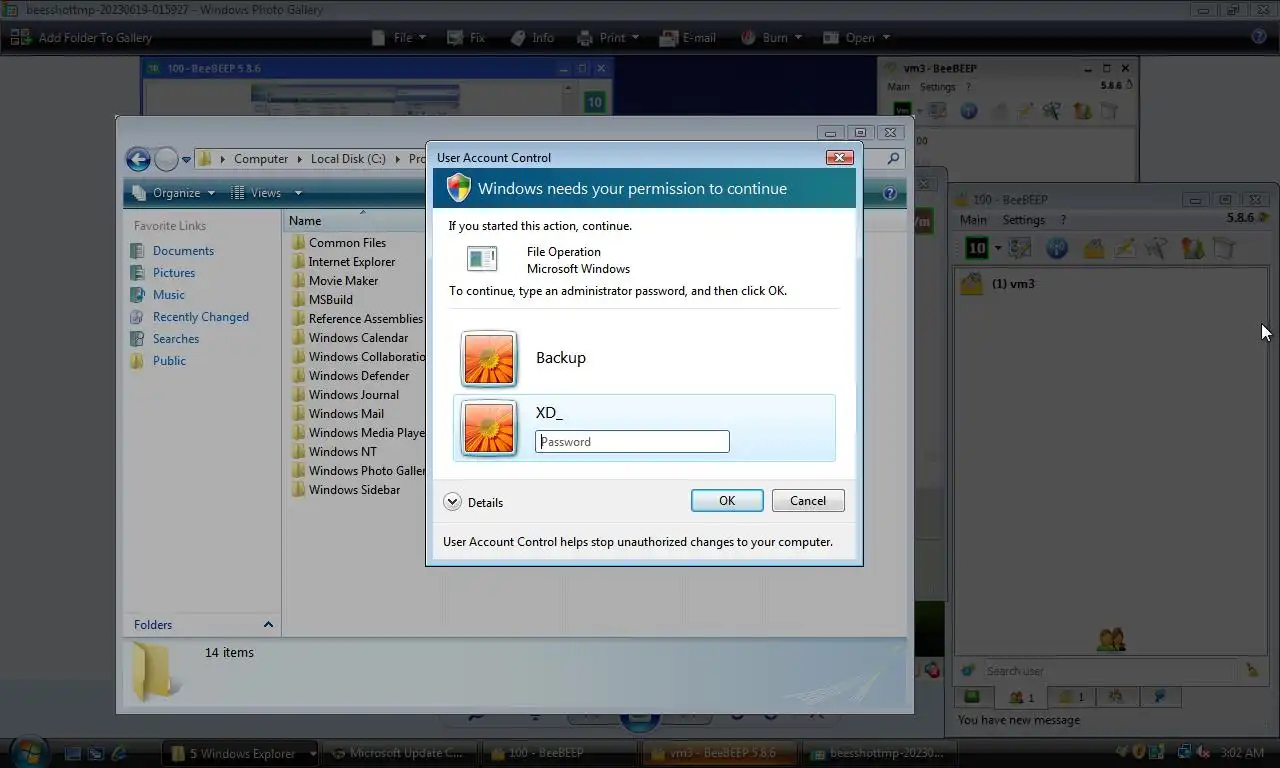
Task: Expand the Details section of the UAC dialog
Action: 473,502
